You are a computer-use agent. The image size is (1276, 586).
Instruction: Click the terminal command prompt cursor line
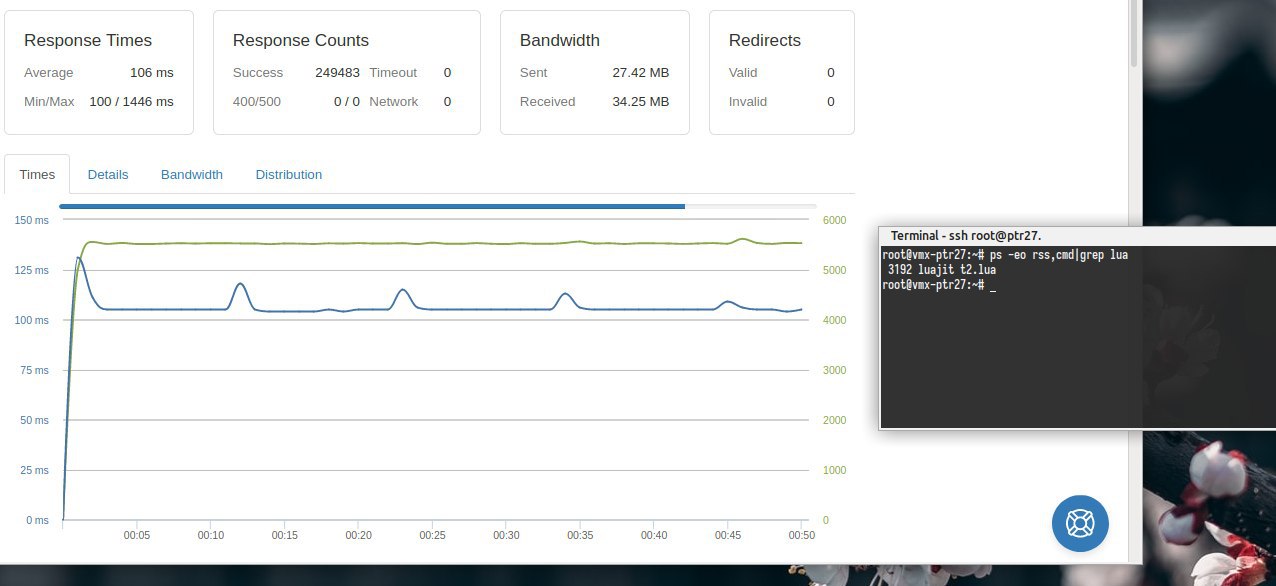[x=937, y=285]
